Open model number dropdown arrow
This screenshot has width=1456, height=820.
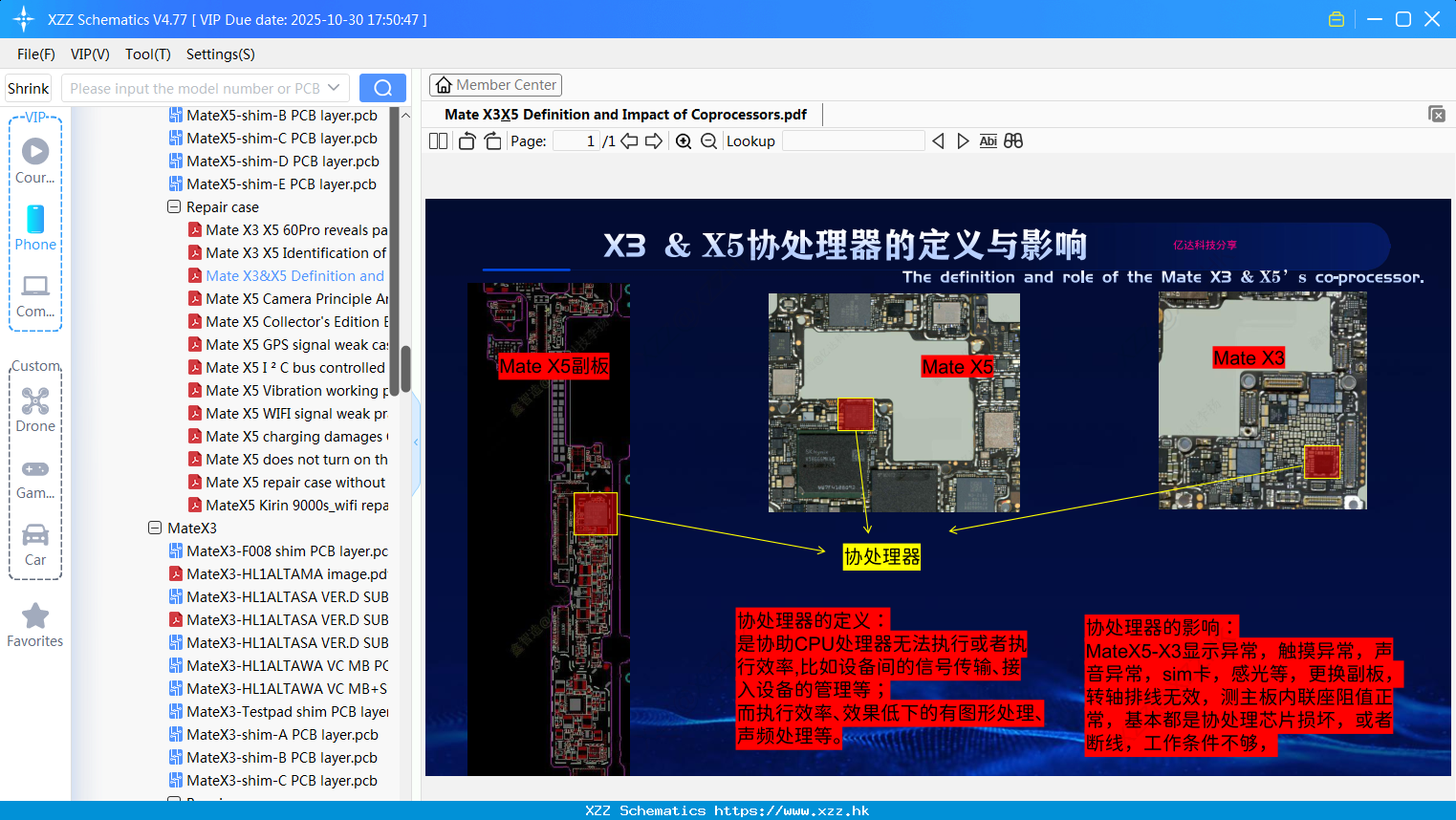coord(334,88)
